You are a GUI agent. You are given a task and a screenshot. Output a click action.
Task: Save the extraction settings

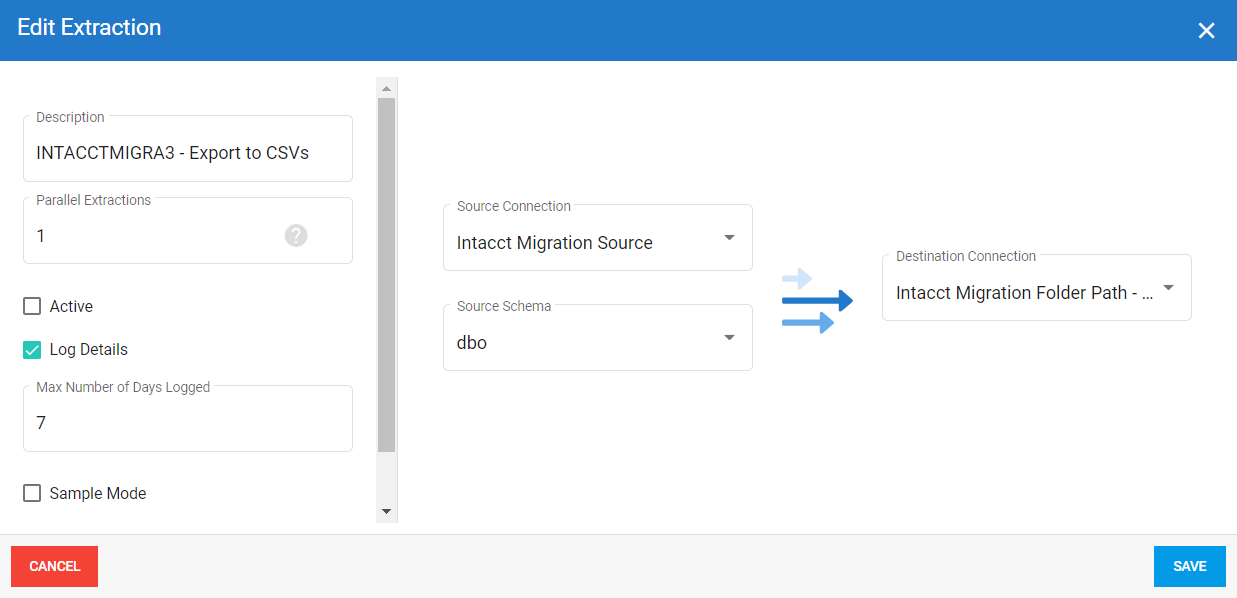pyautogui.click(x=1189, y=566)
